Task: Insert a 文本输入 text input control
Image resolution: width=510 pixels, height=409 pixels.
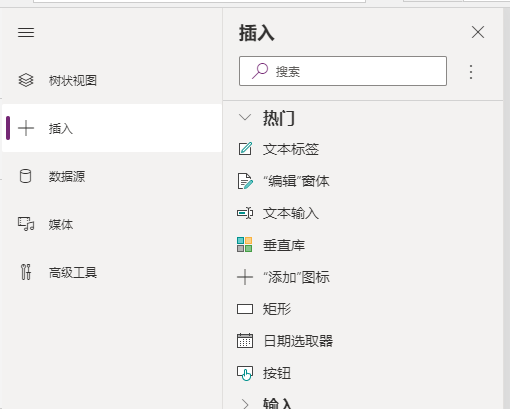Action: [278, 213]
